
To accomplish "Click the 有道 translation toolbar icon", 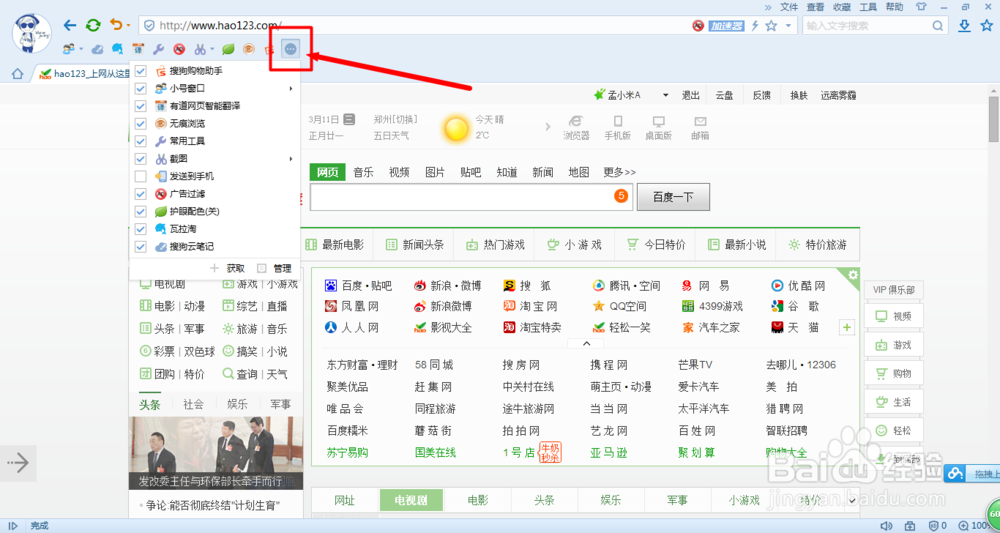I will (x=138, y=48).
